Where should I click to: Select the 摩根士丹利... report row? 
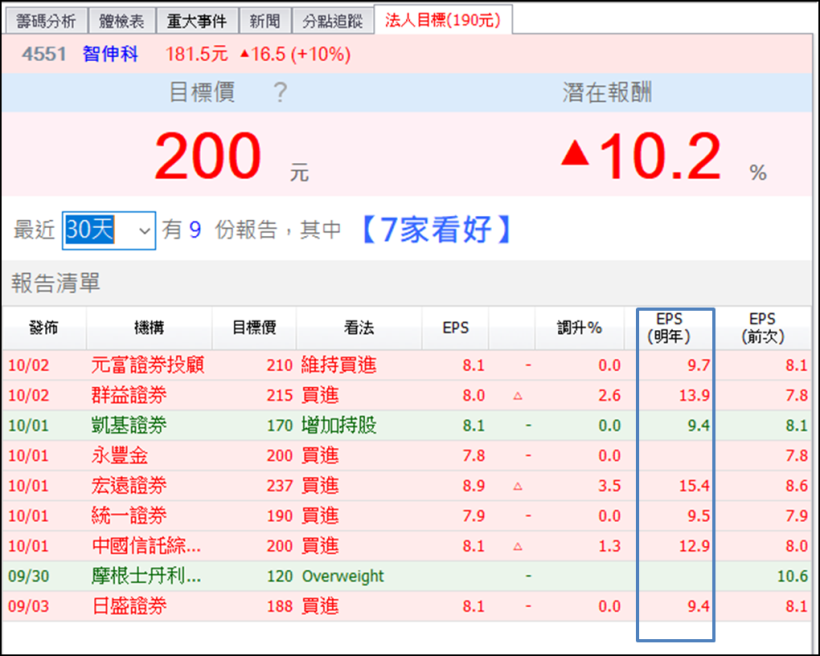pyautogui.click(x=407, y=576)
